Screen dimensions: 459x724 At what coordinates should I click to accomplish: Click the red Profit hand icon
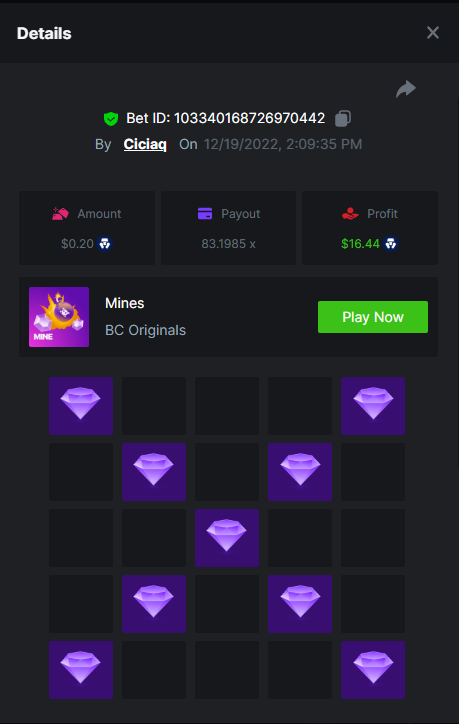pyautogui.click(x=350, y=214)
